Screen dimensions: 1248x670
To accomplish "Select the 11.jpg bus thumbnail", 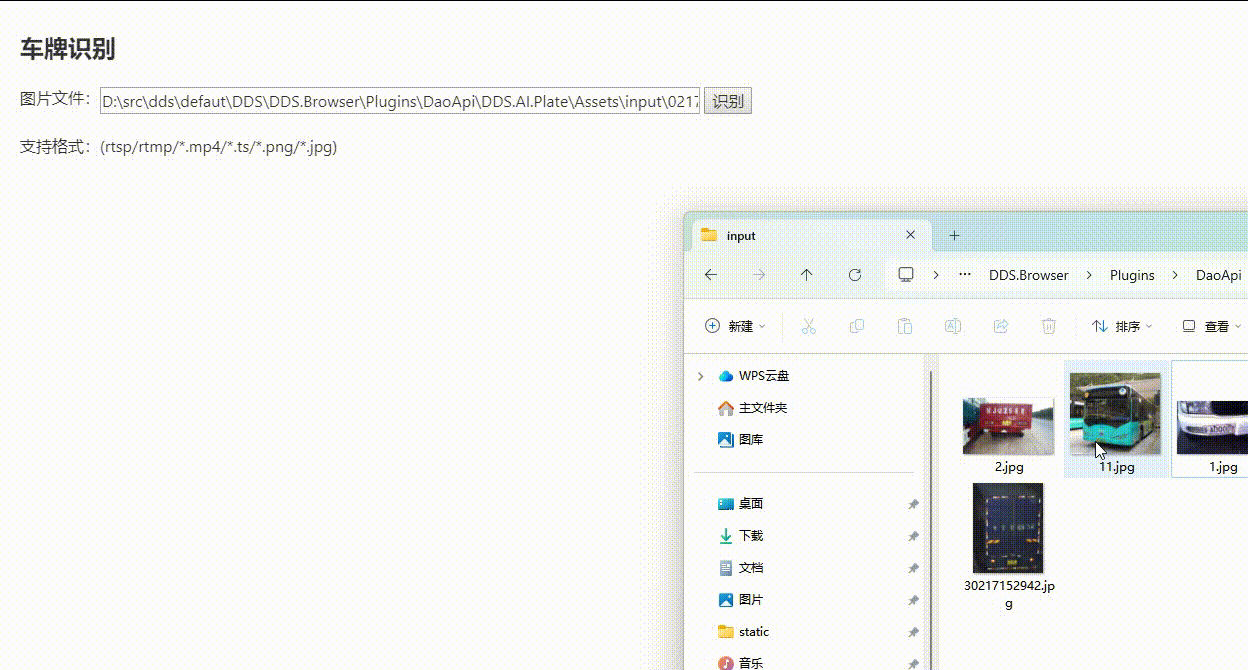I will (1115, 413).
